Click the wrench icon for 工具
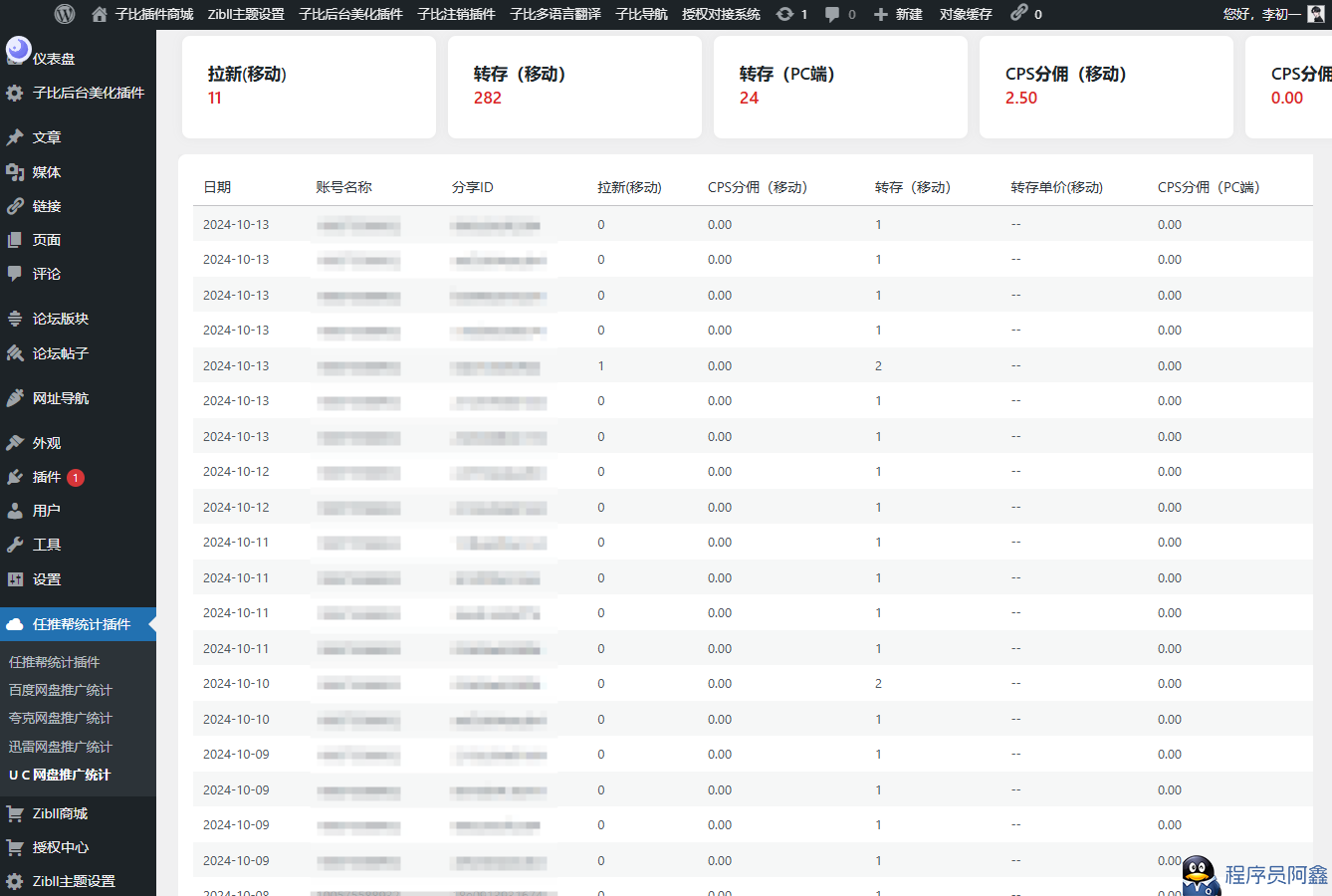The image size is (1332, 896). (x=15, y=545)
